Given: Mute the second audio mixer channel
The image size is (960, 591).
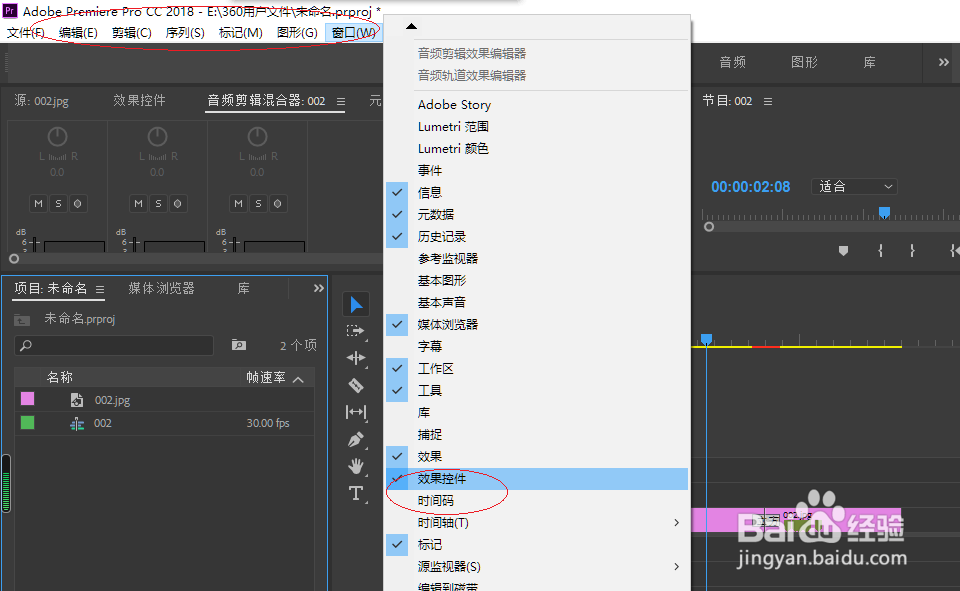Looking at the screenshot, I should click(138, 203).
